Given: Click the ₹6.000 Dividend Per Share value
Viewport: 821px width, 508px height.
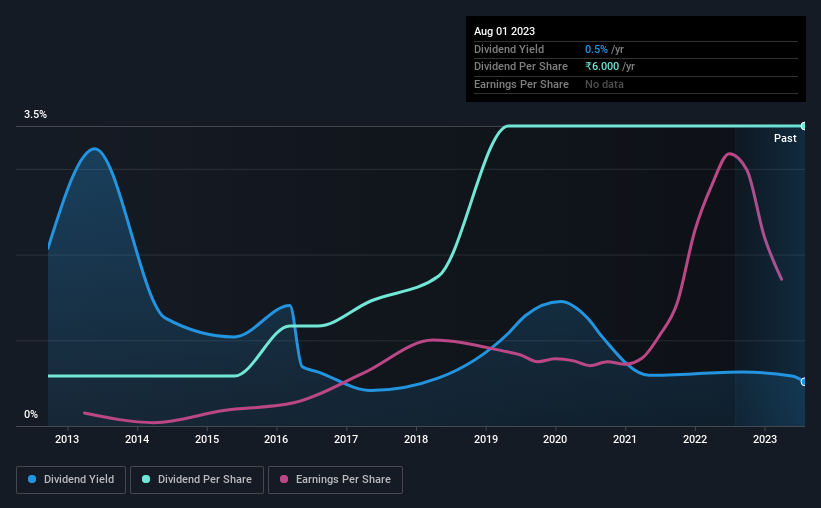Looking at the screenshot, I should (602, 67).
